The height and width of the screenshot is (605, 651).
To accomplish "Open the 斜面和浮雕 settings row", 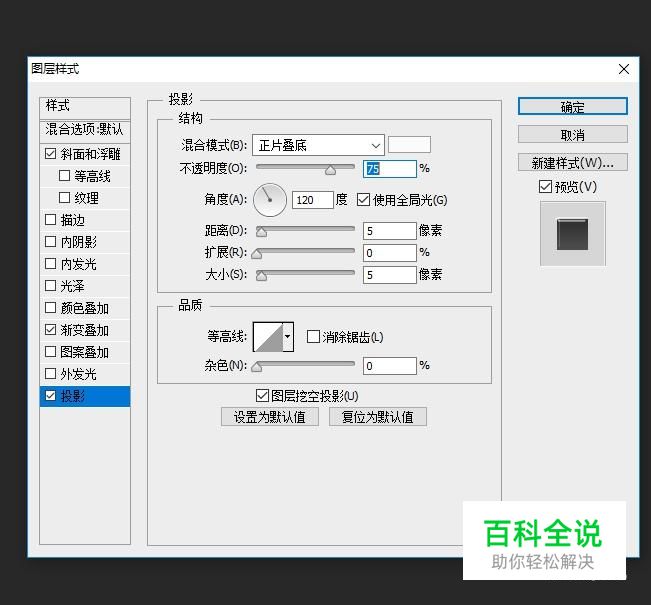I will pos(85,154).
